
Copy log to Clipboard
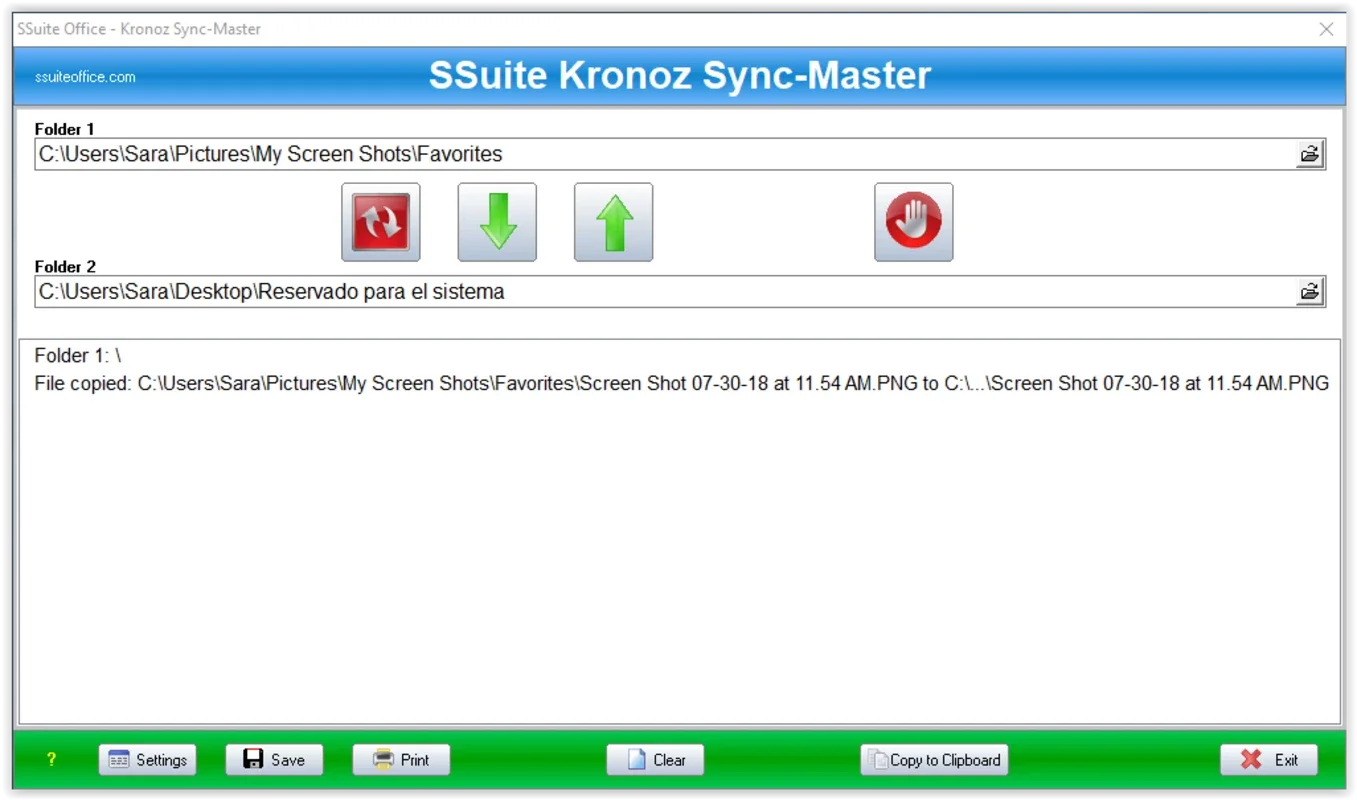[x=934, y=760]
